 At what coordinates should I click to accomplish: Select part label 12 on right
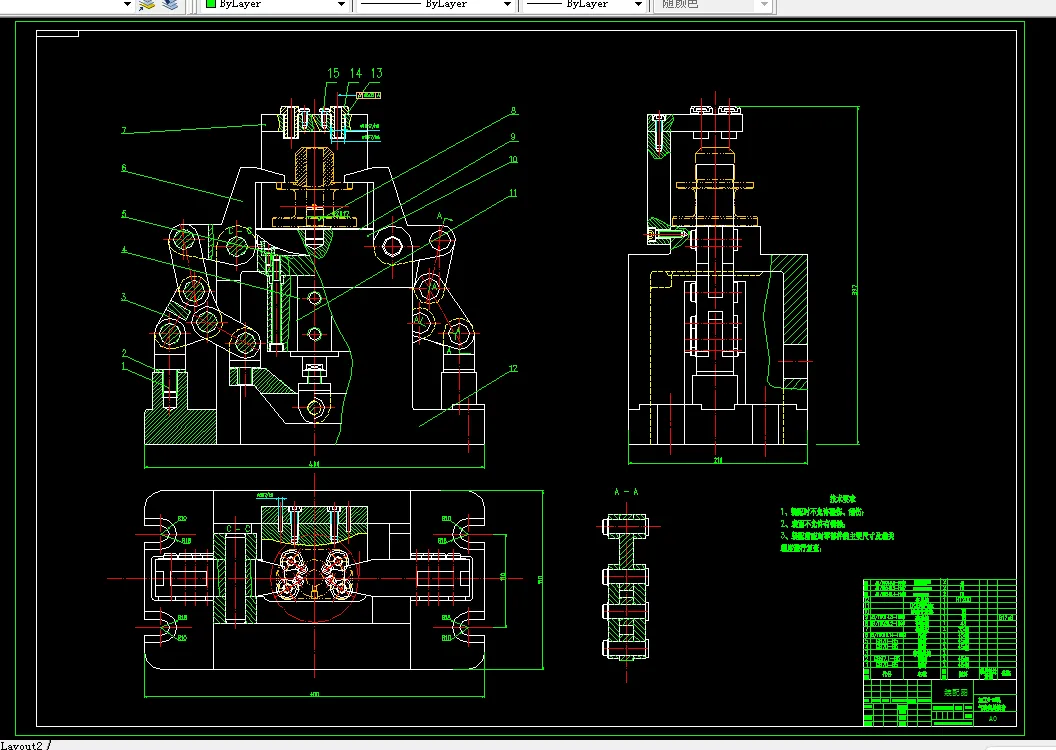(513, 368)
